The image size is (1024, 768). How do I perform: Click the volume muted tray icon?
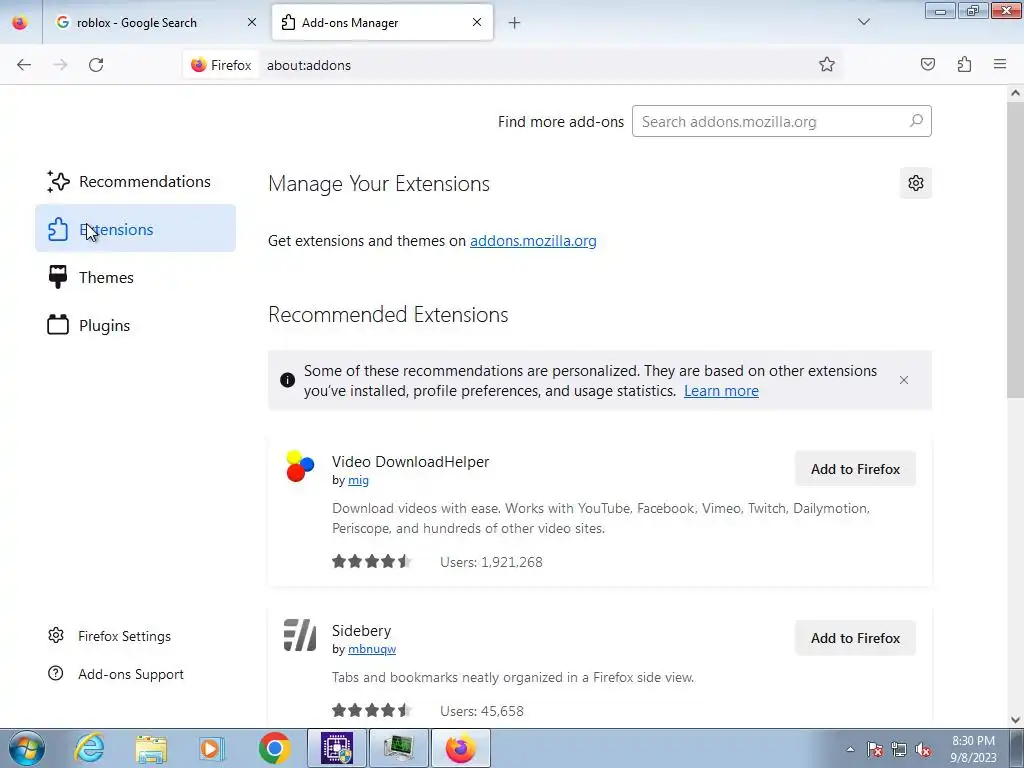pyautogui.click(x=923, y=750)
